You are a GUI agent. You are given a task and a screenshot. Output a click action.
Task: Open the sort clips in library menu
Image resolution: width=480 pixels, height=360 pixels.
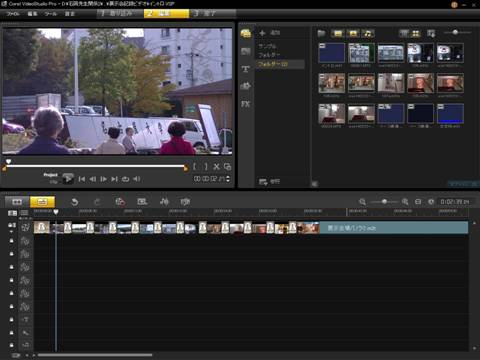431,33
